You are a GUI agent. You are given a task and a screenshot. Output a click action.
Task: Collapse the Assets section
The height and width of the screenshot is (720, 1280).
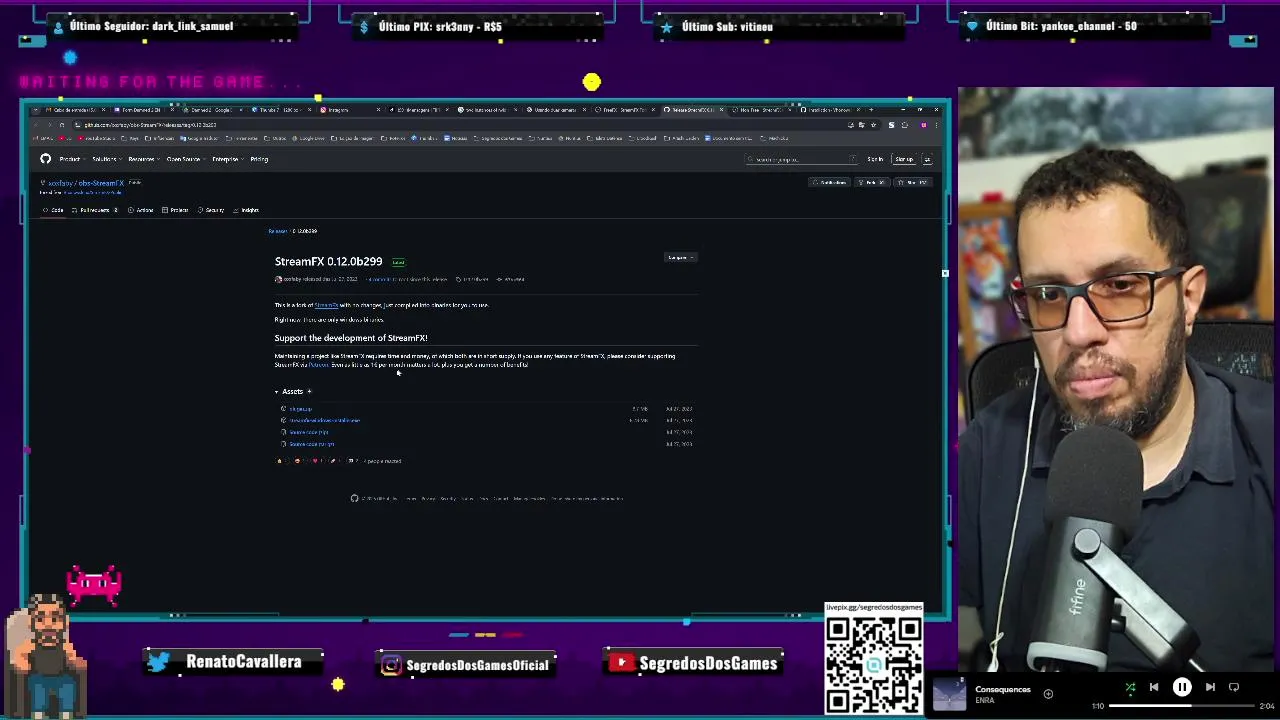tap(289, 391)
